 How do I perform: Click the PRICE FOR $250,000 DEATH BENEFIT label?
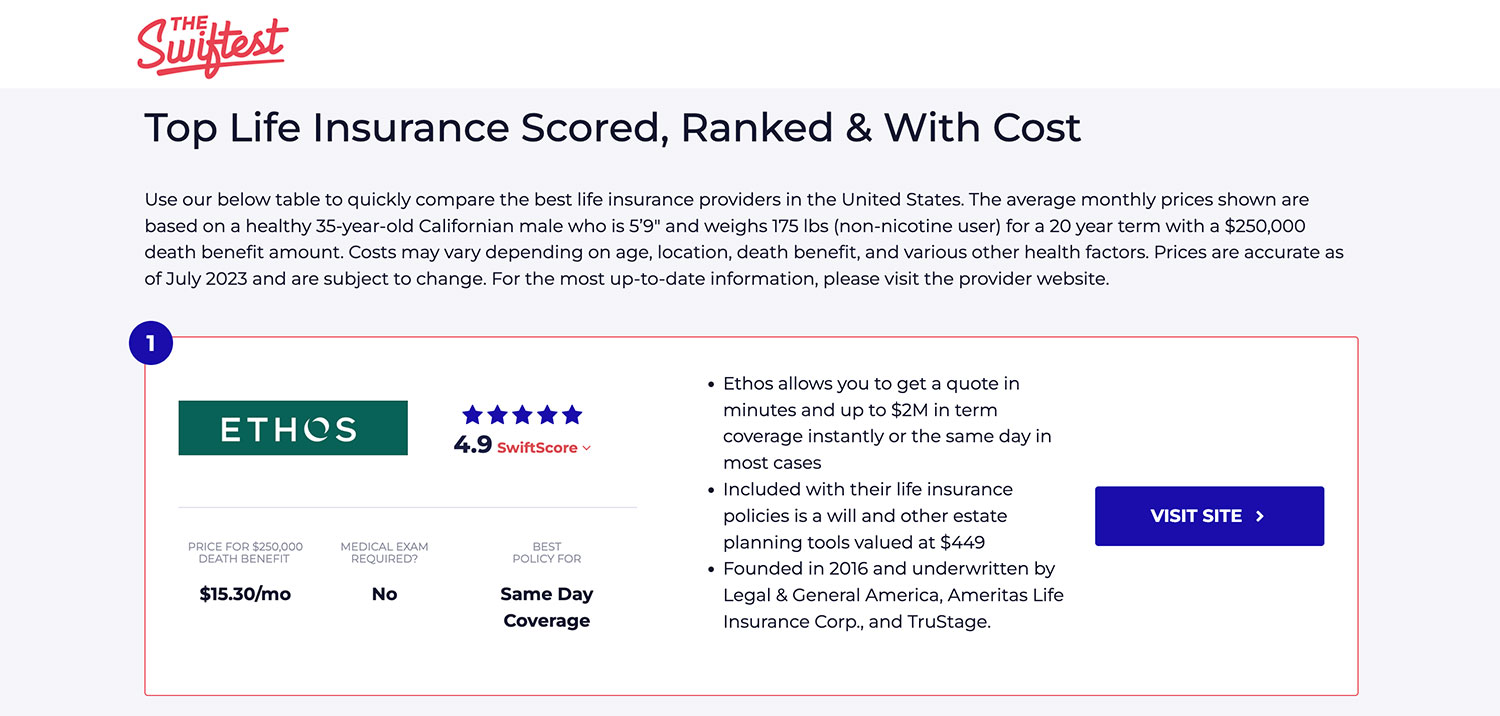tap(245, 553)
